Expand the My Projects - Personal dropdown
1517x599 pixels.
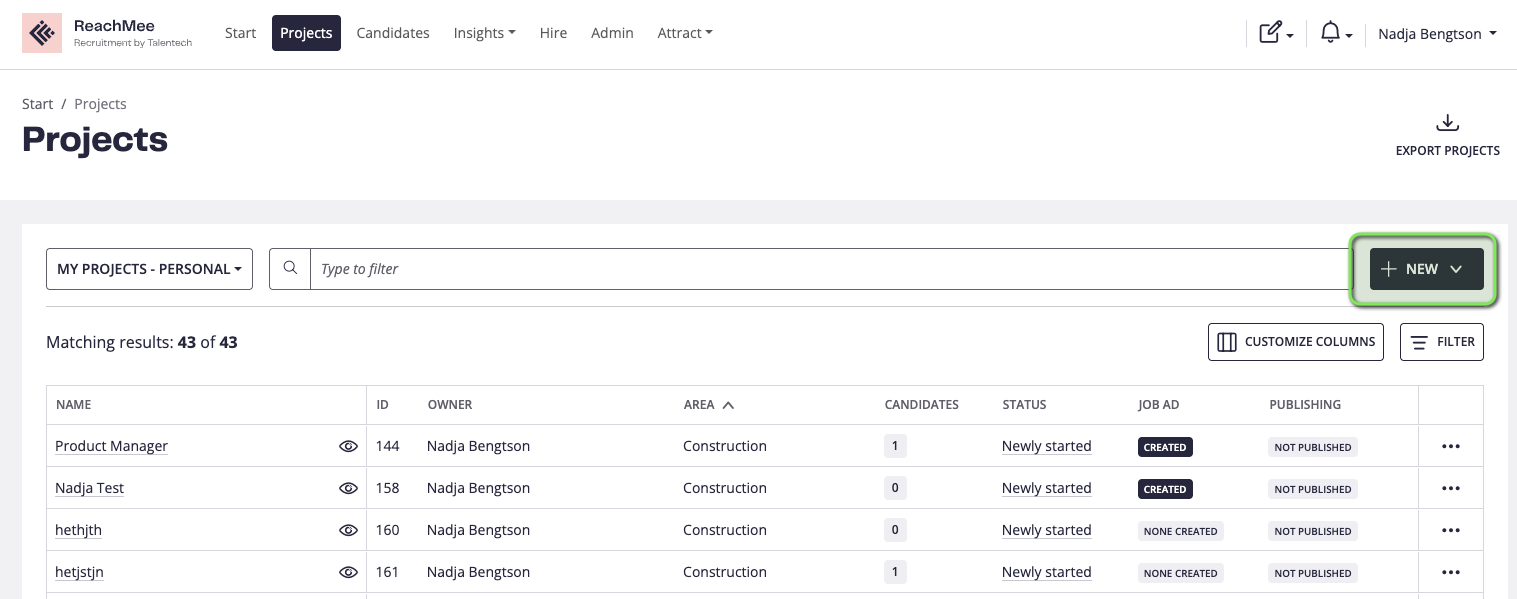[149, 269]
